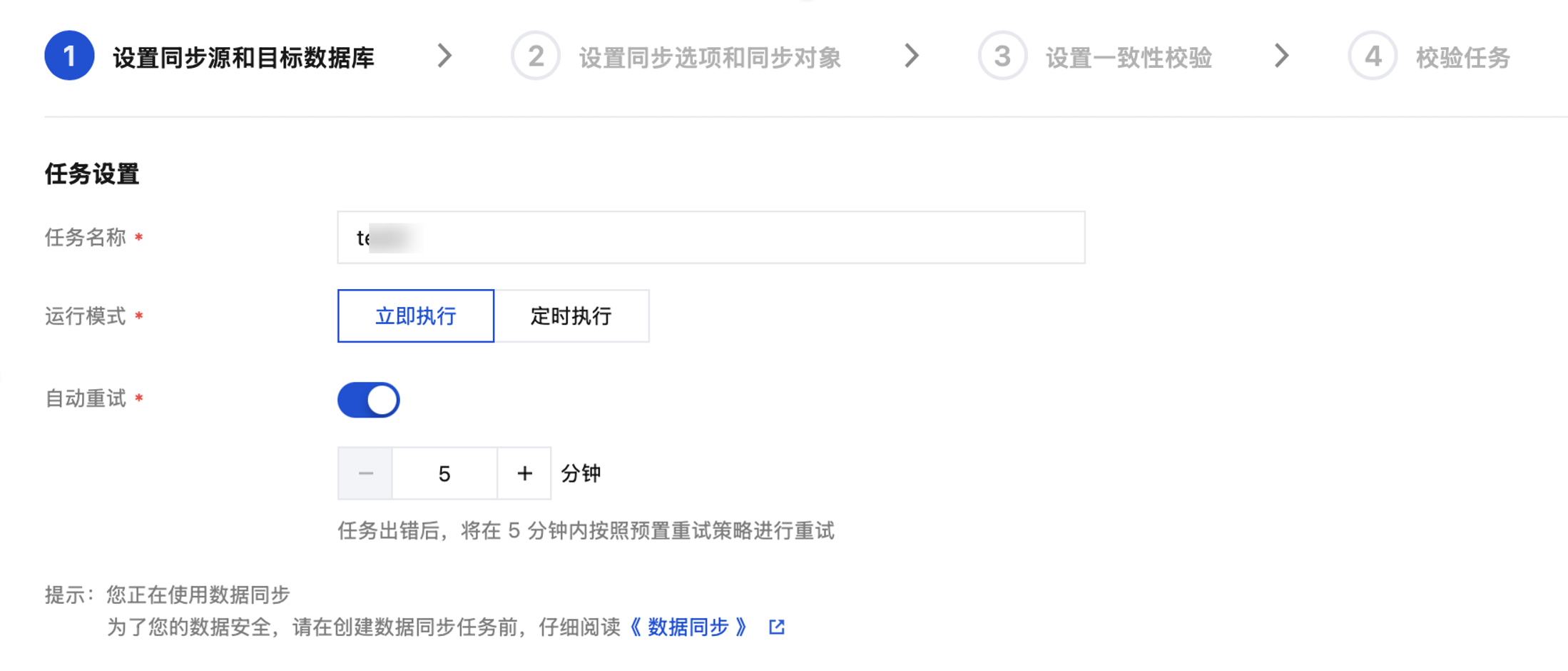Image resolution: width=1568 pixels, height=671 pixels.
Task: Go to 设置同步源和目标数据库 step
Action: coord(243,57)
